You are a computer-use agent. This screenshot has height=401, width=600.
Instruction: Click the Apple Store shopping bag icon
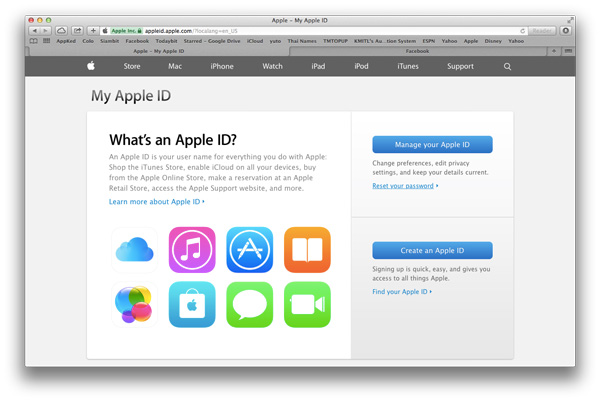192,304
